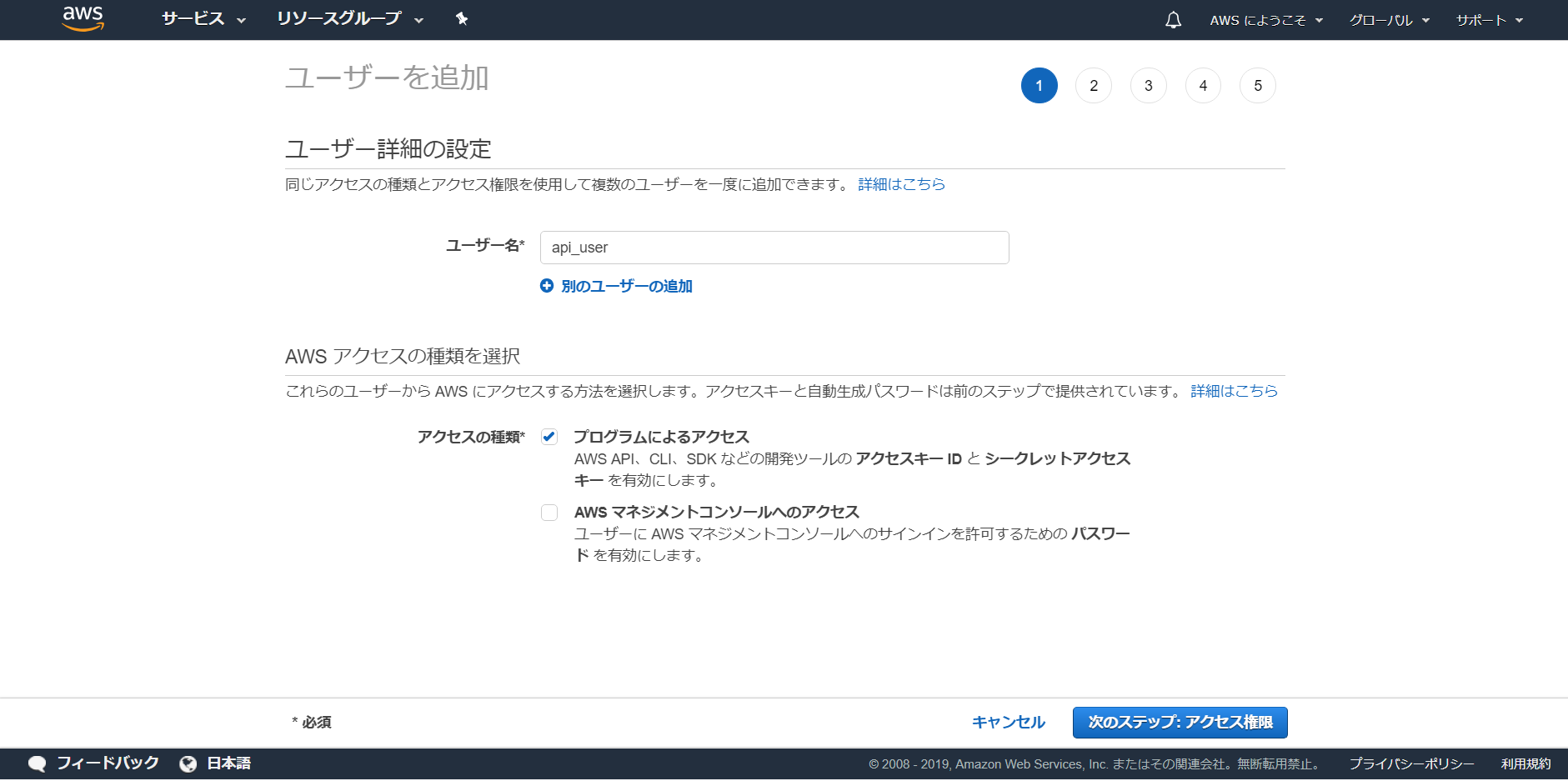Enable AWS マネジメントコンソールへのアクセス checkbox
Screen dimensions: 1568x781
[549, 513]
